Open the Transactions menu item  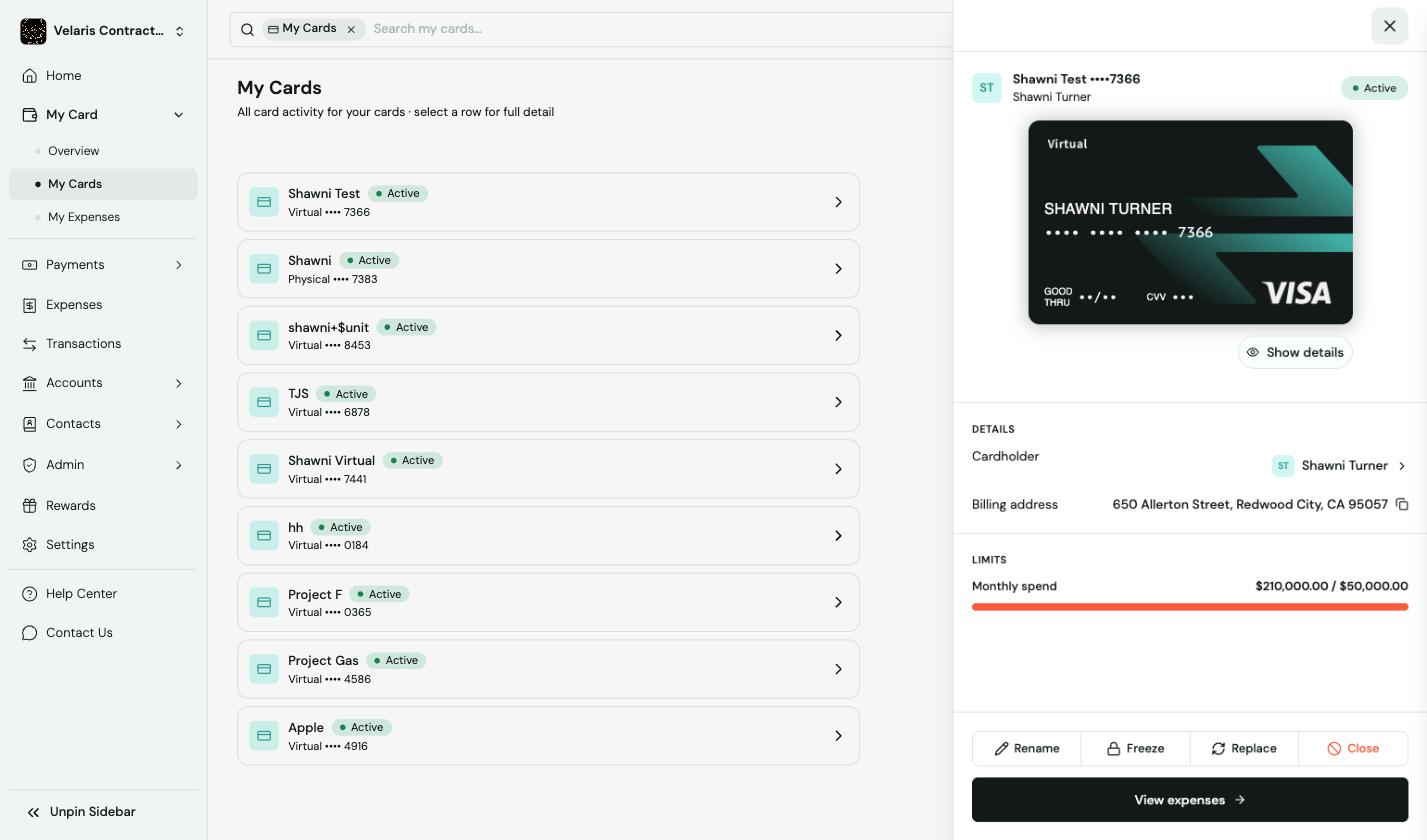click(x=84, y=344)
